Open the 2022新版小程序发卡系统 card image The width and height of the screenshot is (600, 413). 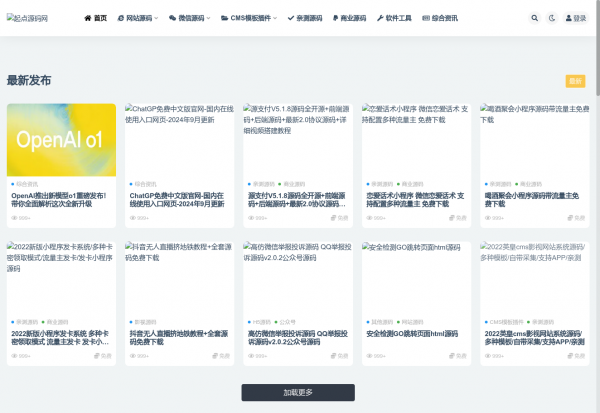point(61,278)
